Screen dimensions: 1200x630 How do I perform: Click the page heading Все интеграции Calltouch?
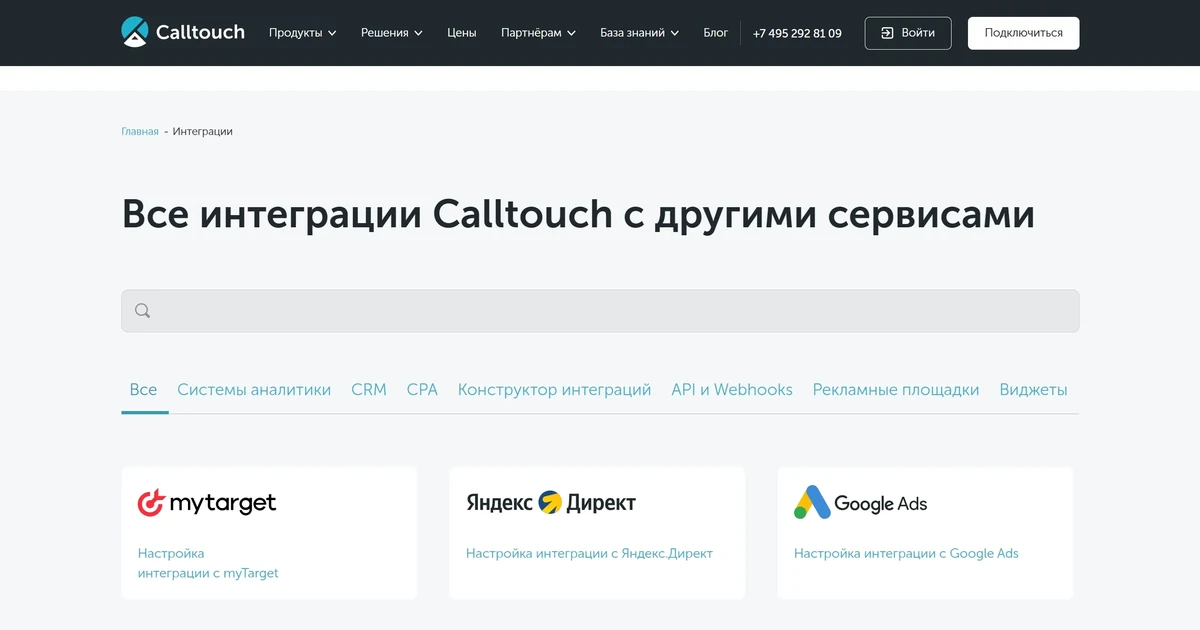coord(578,214)
